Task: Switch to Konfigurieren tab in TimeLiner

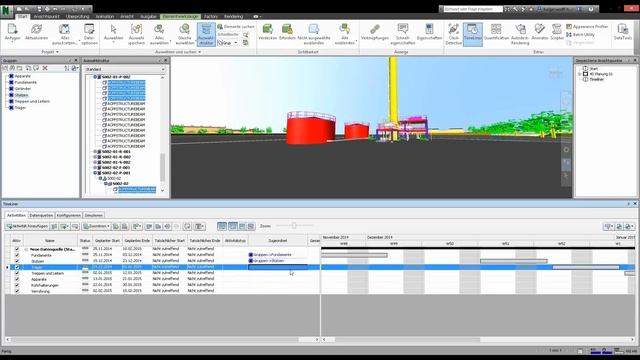Action: point(69,215)
